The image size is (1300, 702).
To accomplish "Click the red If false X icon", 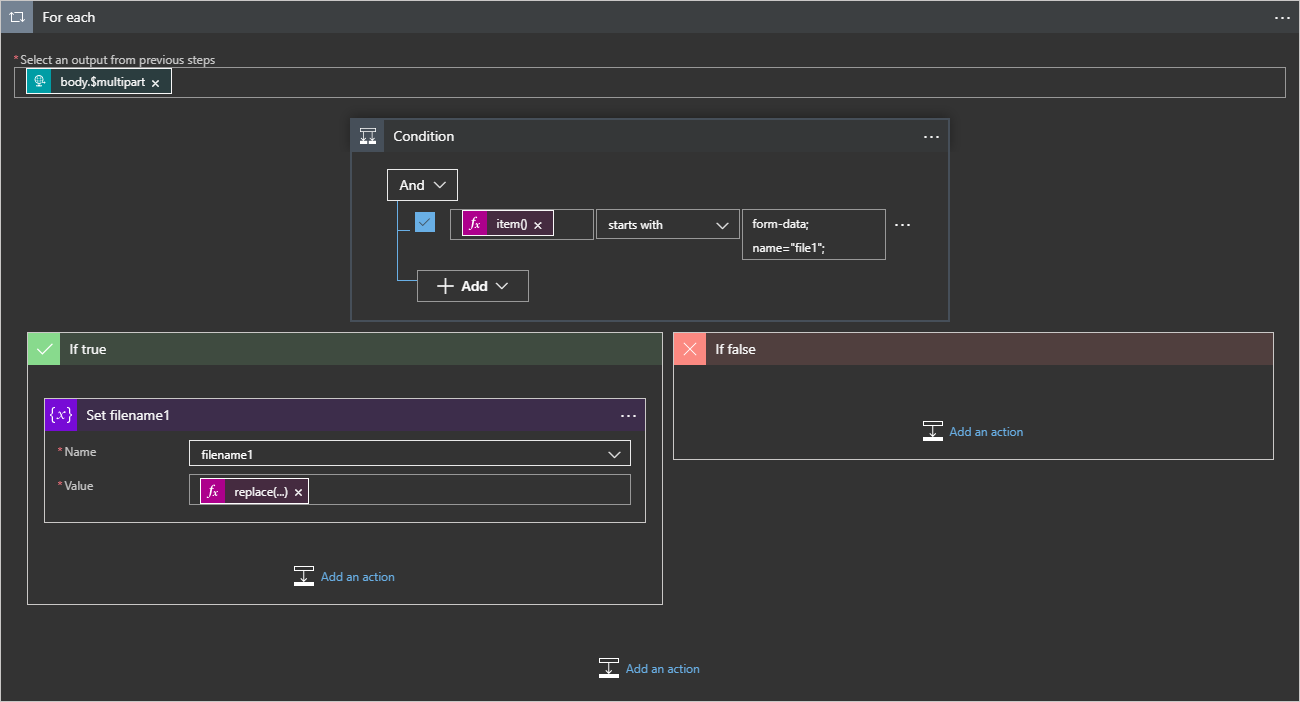I will click(x=690, y=349).
